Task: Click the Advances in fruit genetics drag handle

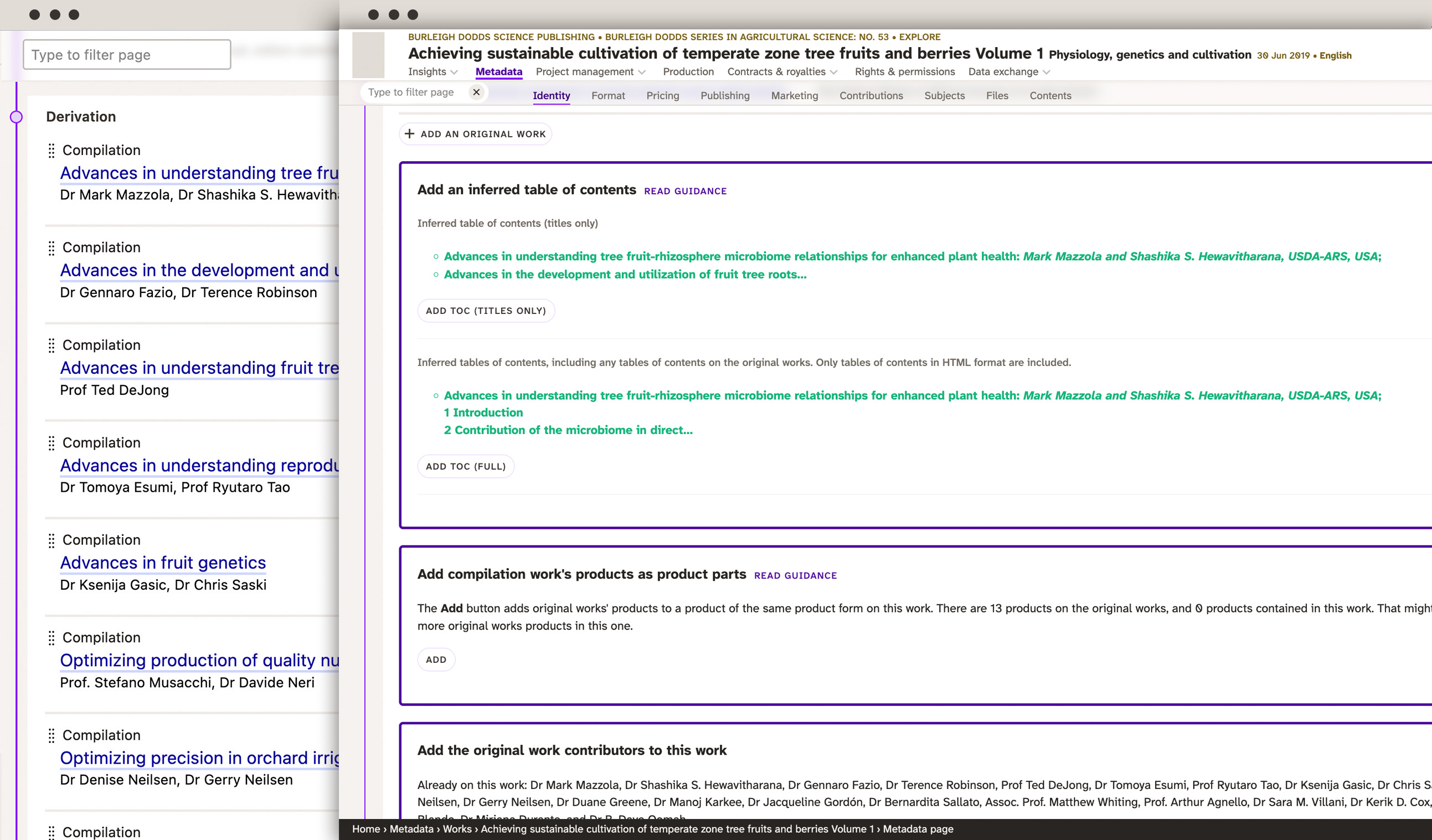Action: [x=50, y=540]
